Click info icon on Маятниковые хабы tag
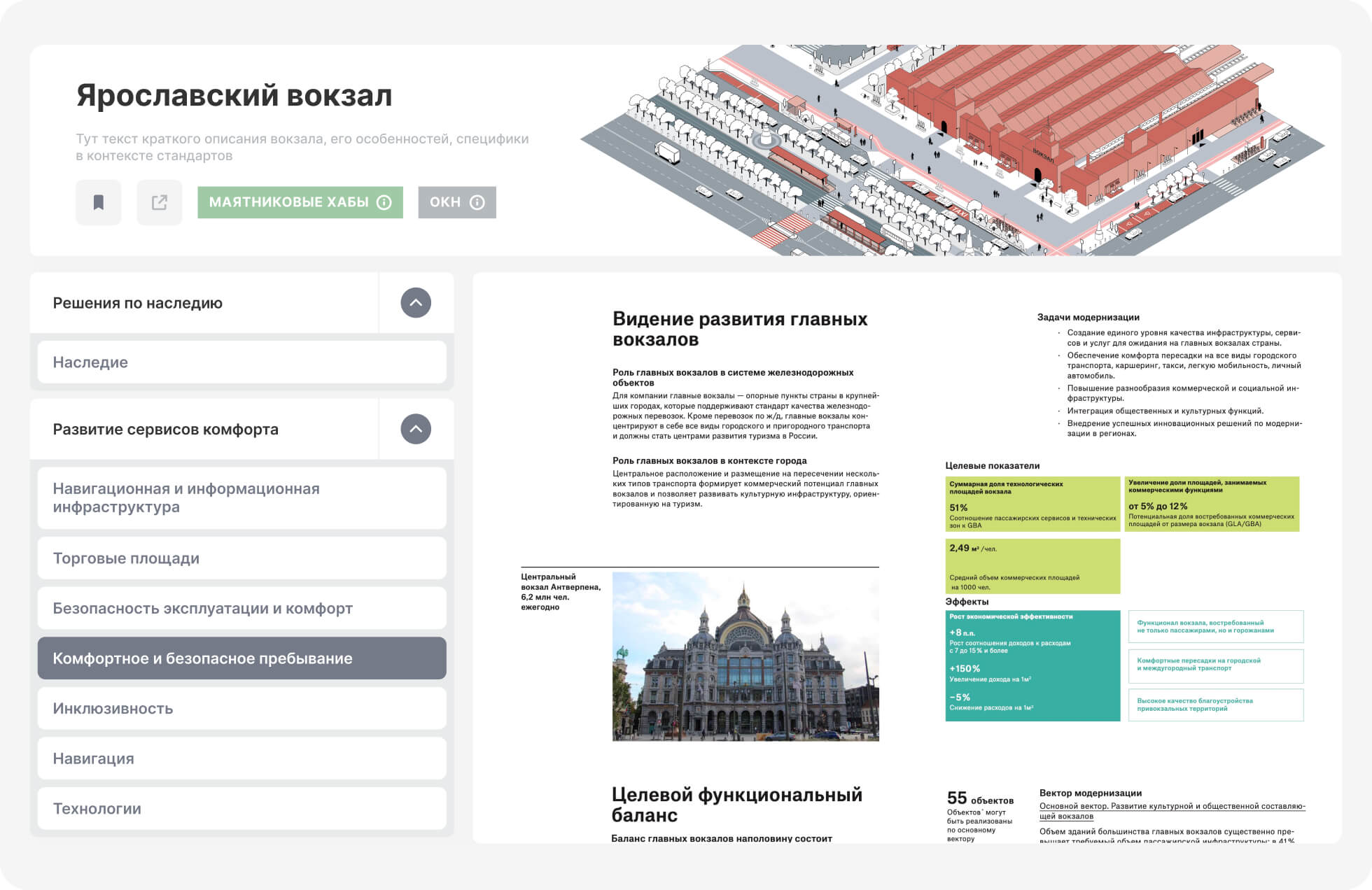 (x=384, y=202)
